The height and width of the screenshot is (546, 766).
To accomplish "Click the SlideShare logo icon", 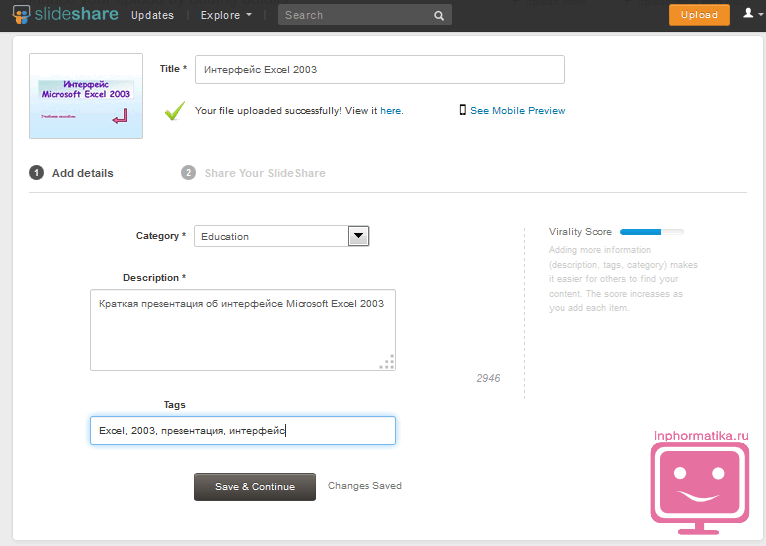I will [20, 15].
